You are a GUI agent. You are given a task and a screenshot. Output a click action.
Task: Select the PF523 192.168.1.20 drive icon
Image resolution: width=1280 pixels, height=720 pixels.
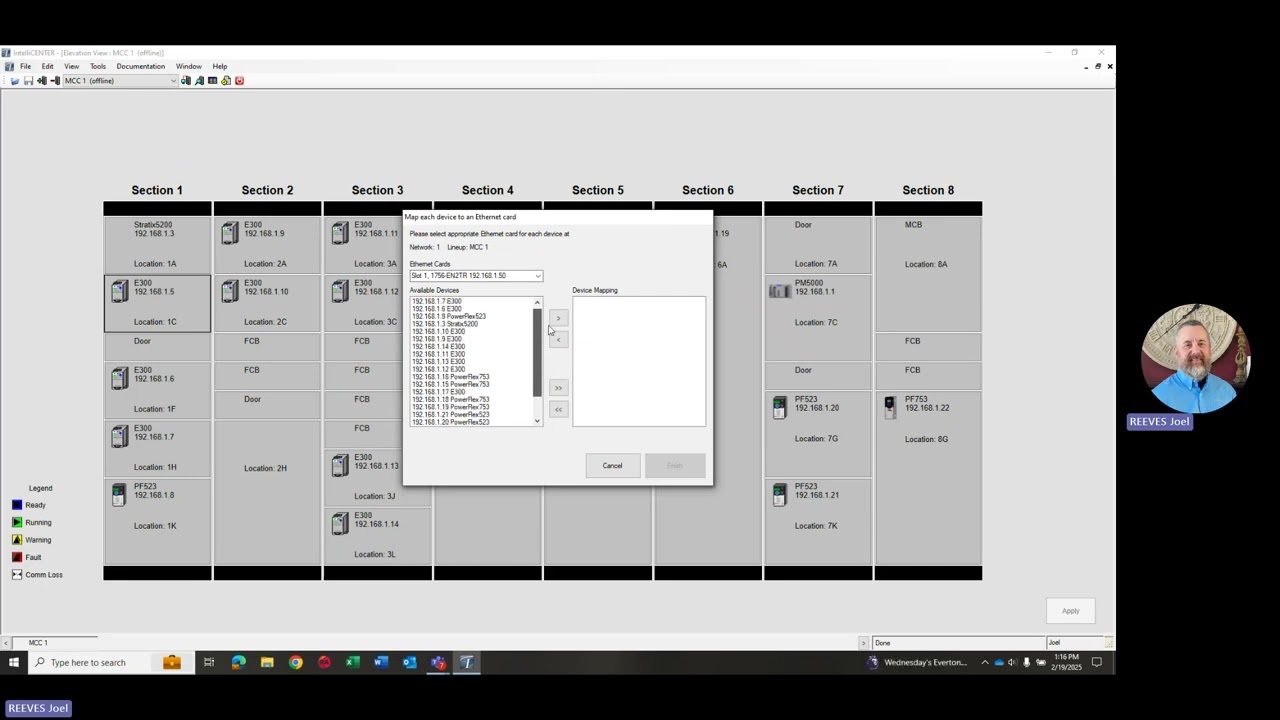780,407
